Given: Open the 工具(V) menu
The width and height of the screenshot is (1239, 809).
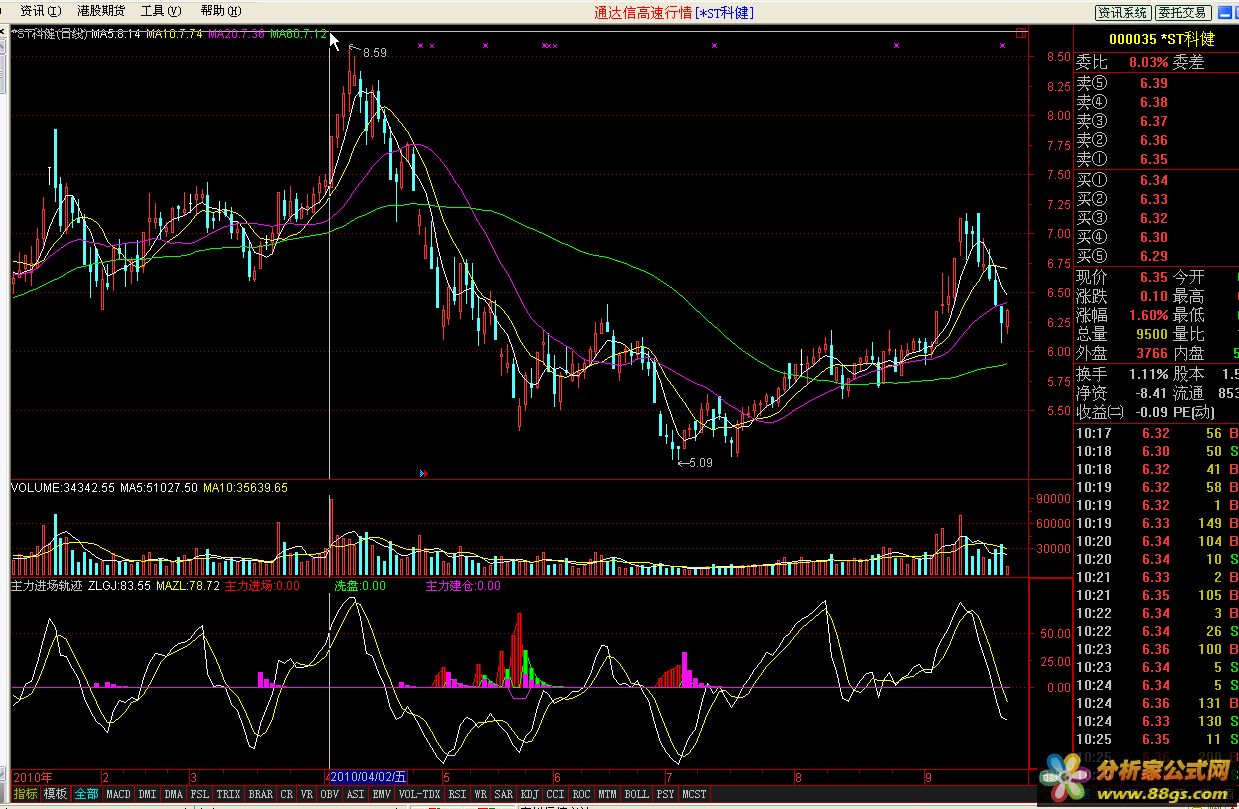Looking at the screenshot, I should pyautogui.click(x=160, y=11).
